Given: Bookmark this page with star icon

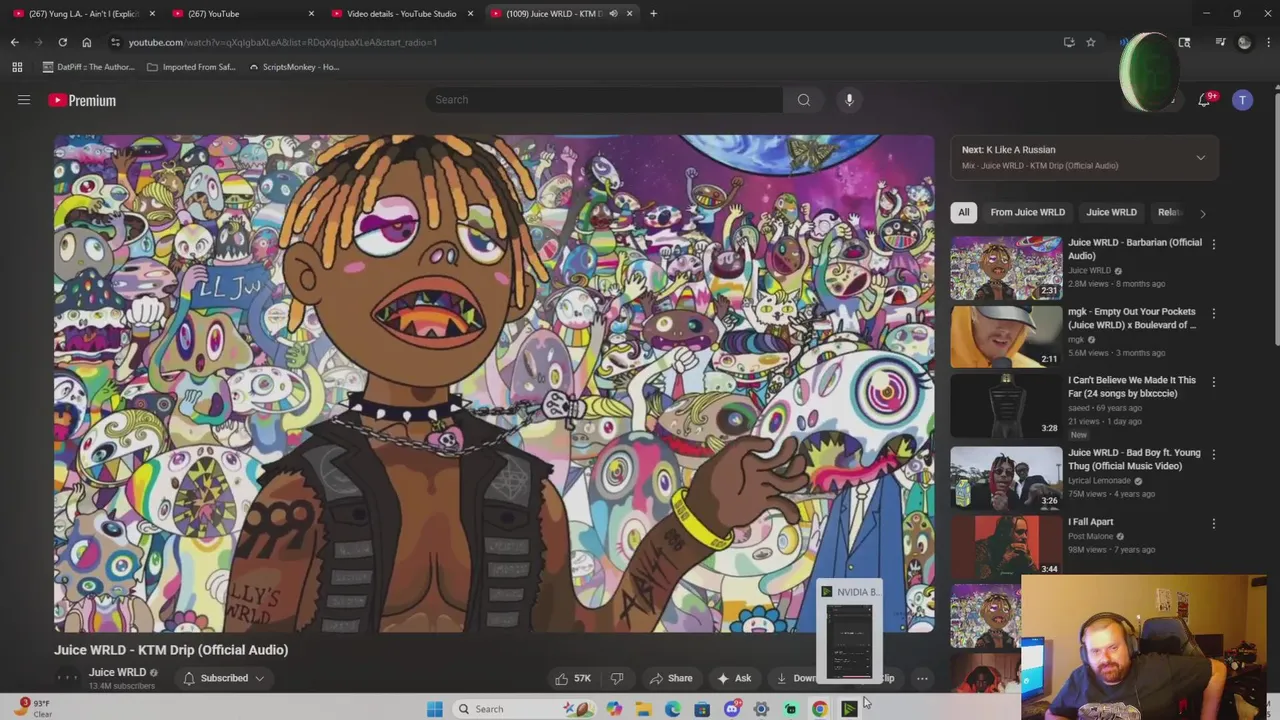Looking at the screenshot, I should [1091, 42].
